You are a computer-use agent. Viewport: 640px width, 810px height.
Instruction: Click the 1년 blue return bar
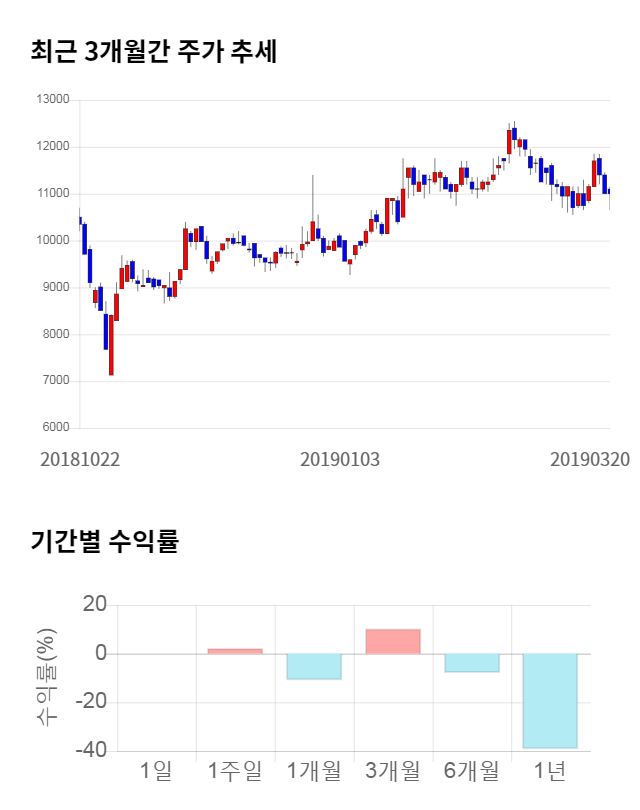point(550,700)
